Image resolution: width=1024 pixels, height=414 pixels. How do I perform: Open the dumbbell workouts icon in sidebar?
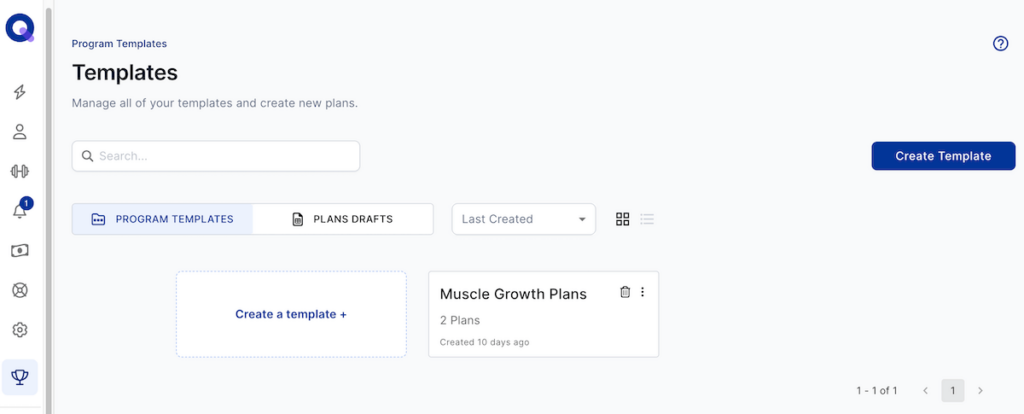pos(20,171)
